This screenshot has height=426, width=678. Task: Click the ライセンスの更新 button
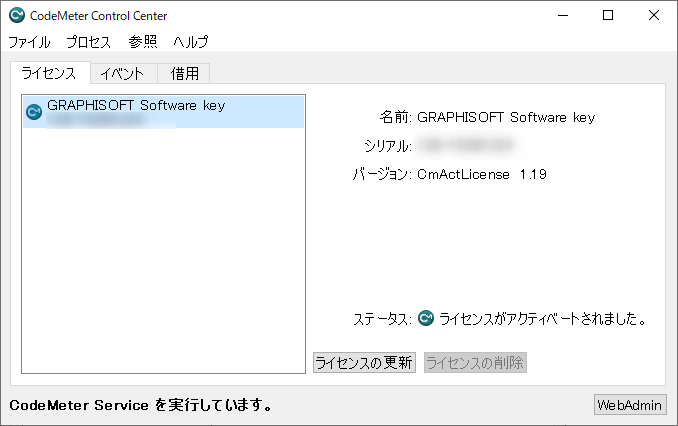[364, 362]
